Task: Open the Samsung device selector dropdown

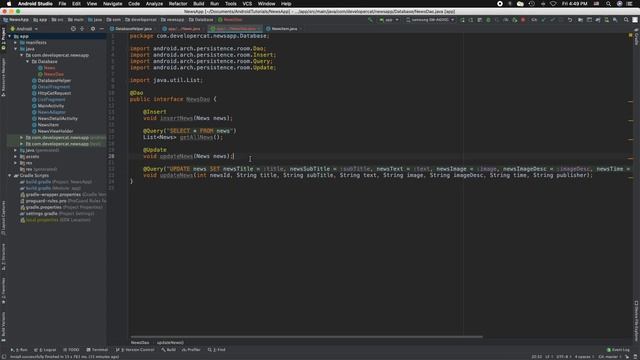Action: click(x=430, y=20)
